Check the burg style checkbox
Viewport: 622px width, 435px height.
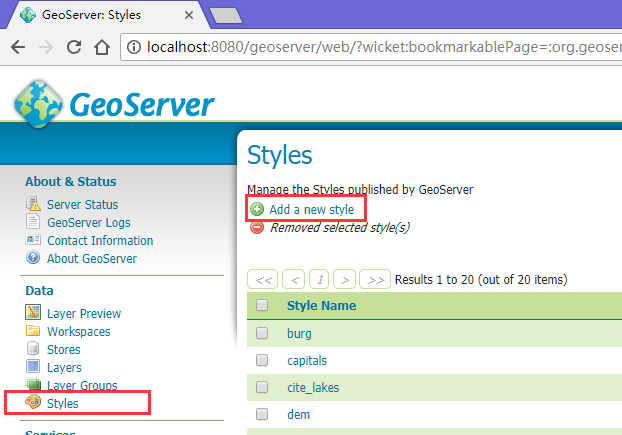[x=262, y=333]
